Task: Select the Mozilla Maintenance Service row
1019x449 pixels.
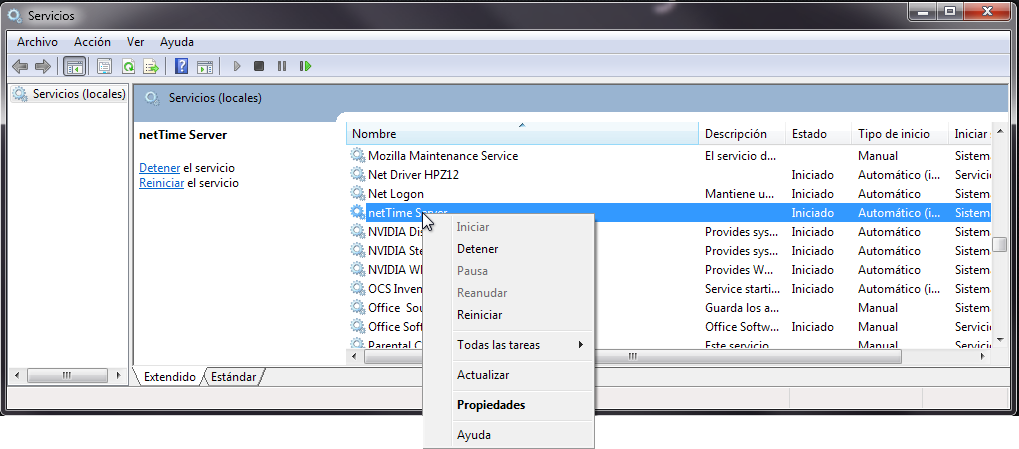Action: tap(669, 156)
